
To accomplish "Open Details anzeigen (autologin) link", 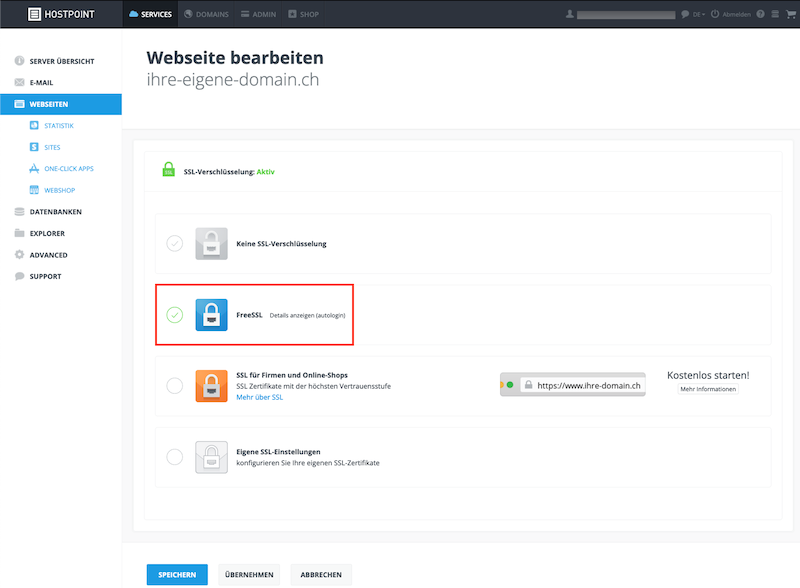I will pyautogui.click(x=307, y=315).
